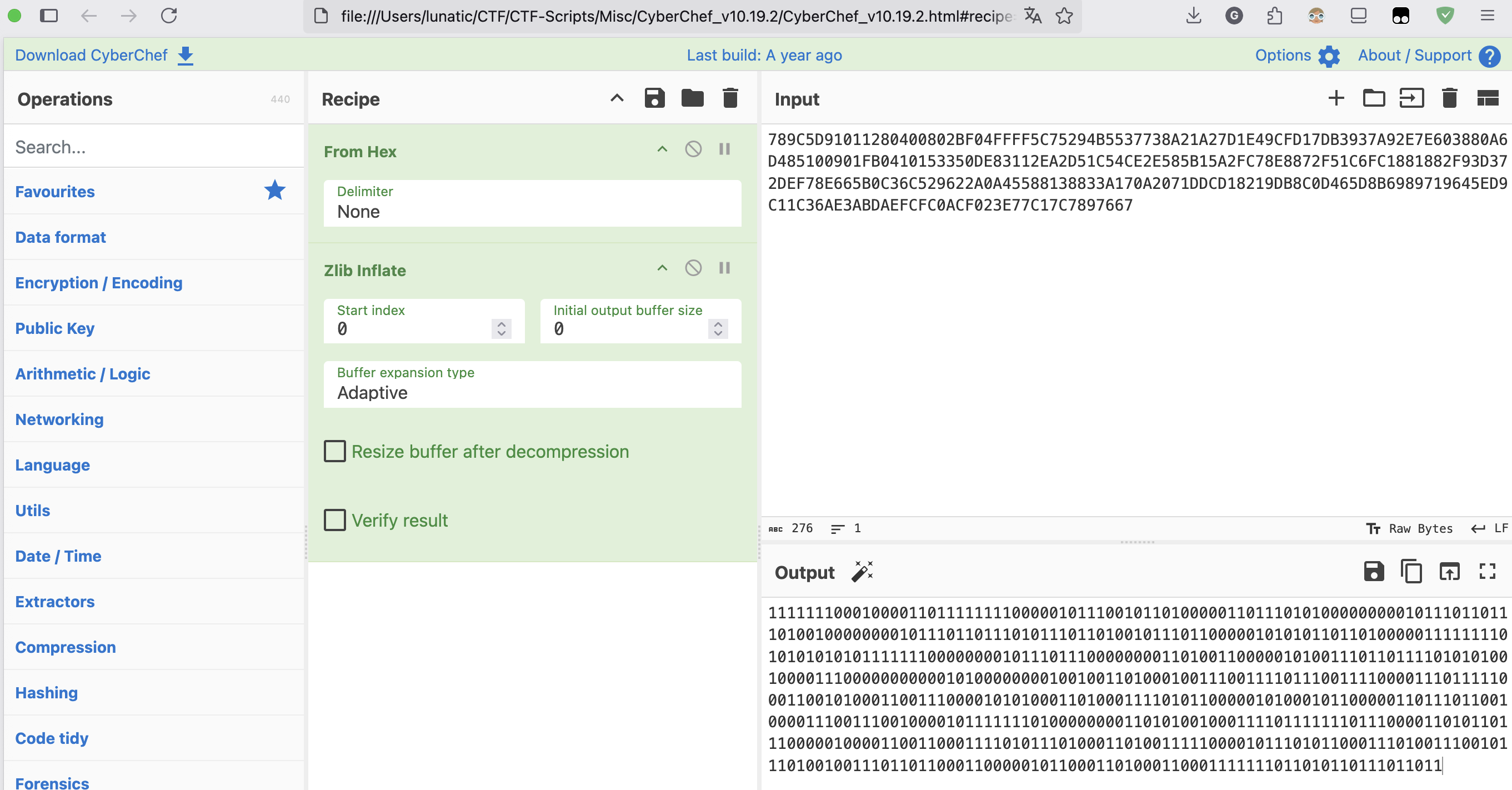This screenshot has width=1512, height=790.
Task: Collapse the whole recipe using the header chevron
Action: click(617, 98)
